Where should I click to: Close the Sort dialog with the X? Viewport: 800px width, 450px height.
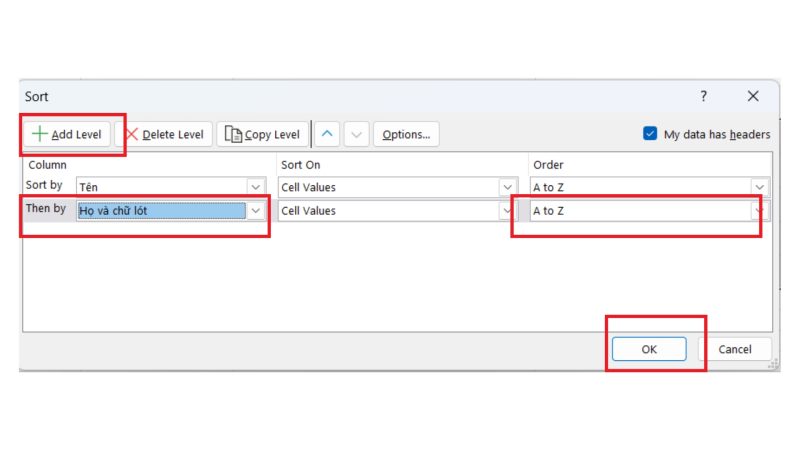point(753,96)
